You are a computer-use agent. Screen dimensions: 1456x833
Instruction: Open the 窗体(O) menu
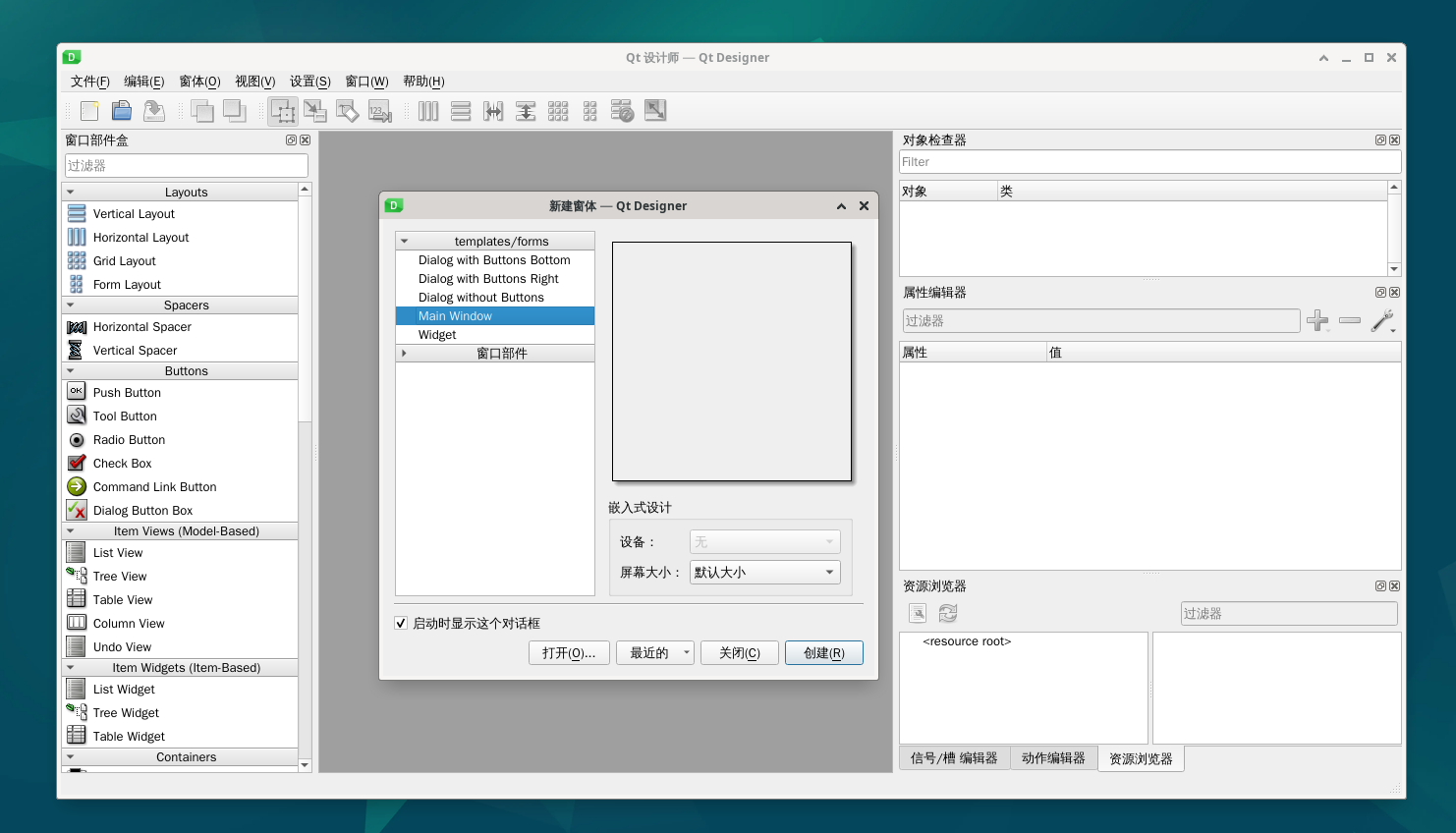coord(199,82)
